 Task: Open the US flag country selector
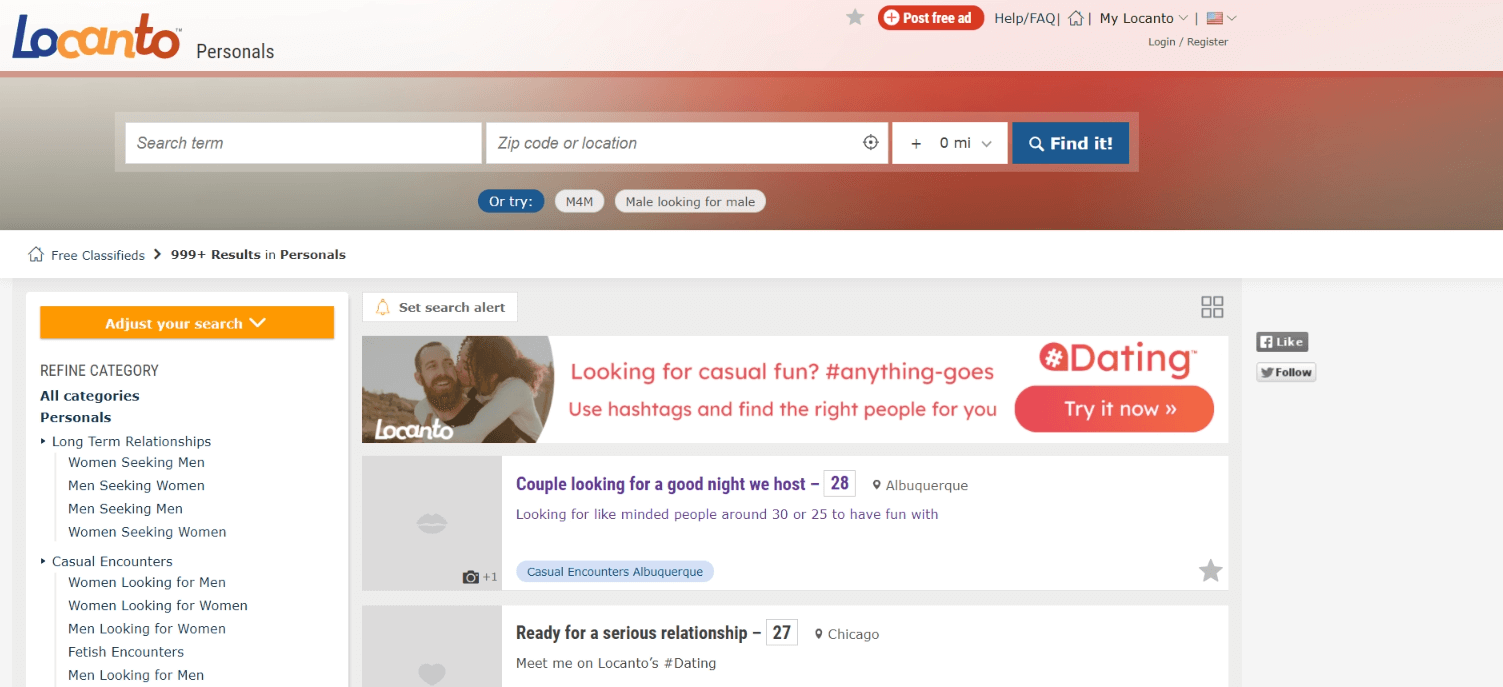pos(1222,18)
